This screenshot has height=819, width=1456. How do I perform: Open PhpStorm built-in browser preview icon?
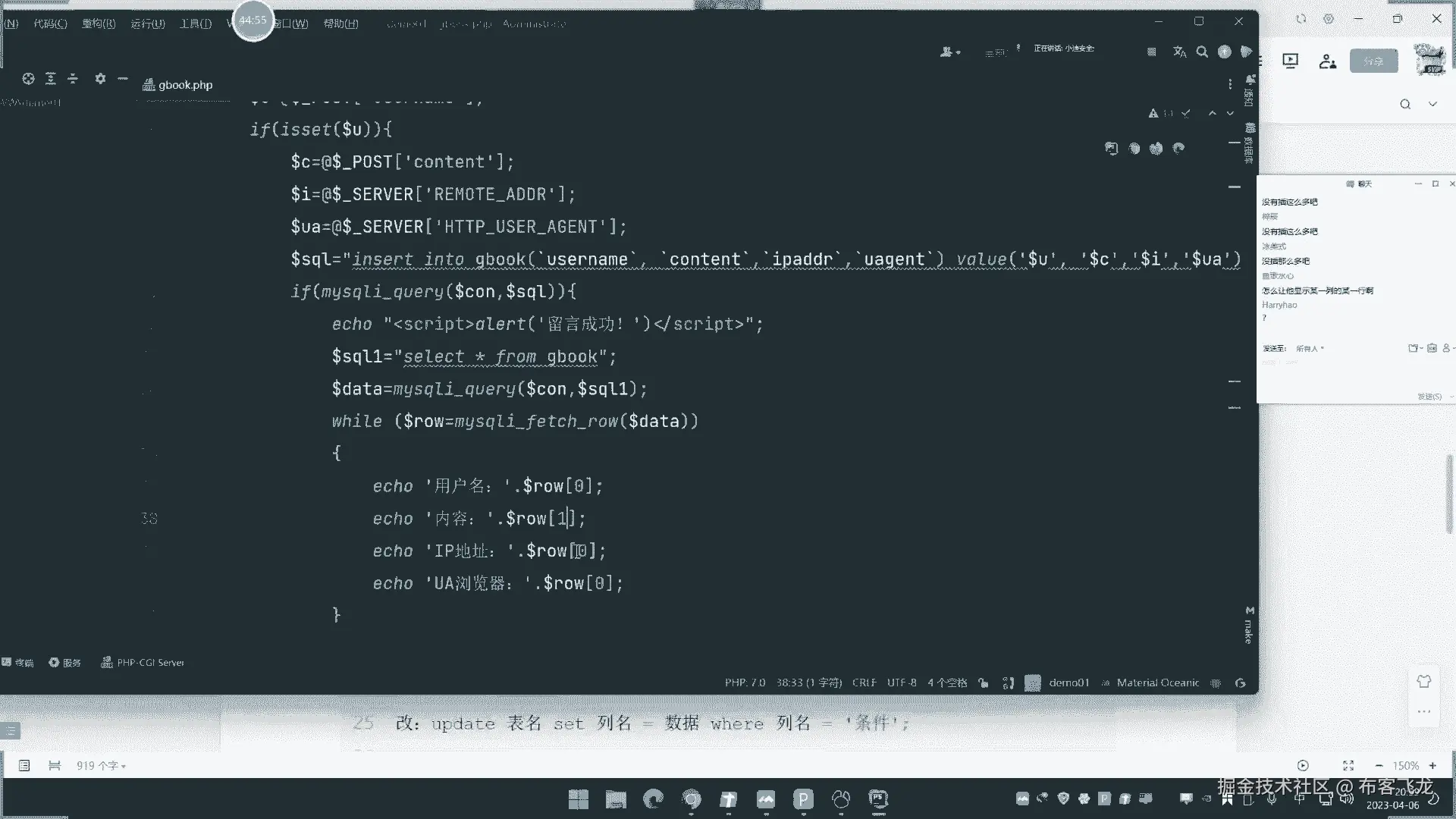point(1112,149)
